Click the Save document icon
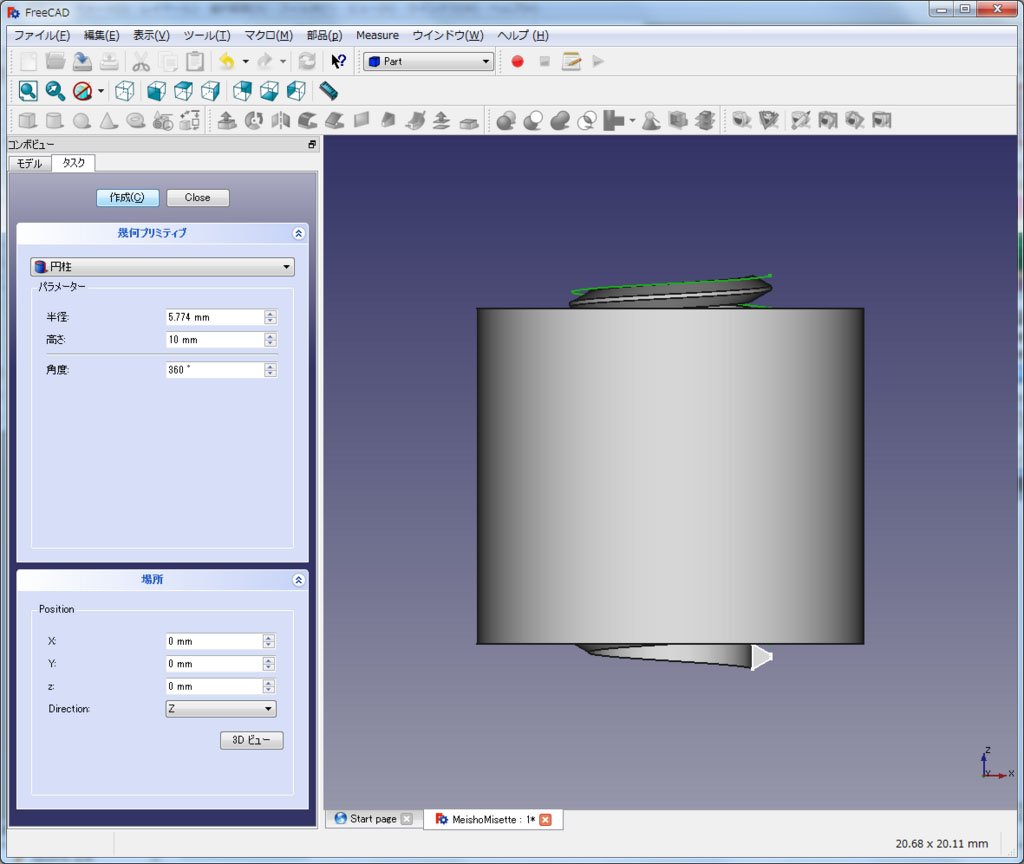This screenshot has height=864, width=1024. point(82,61)
